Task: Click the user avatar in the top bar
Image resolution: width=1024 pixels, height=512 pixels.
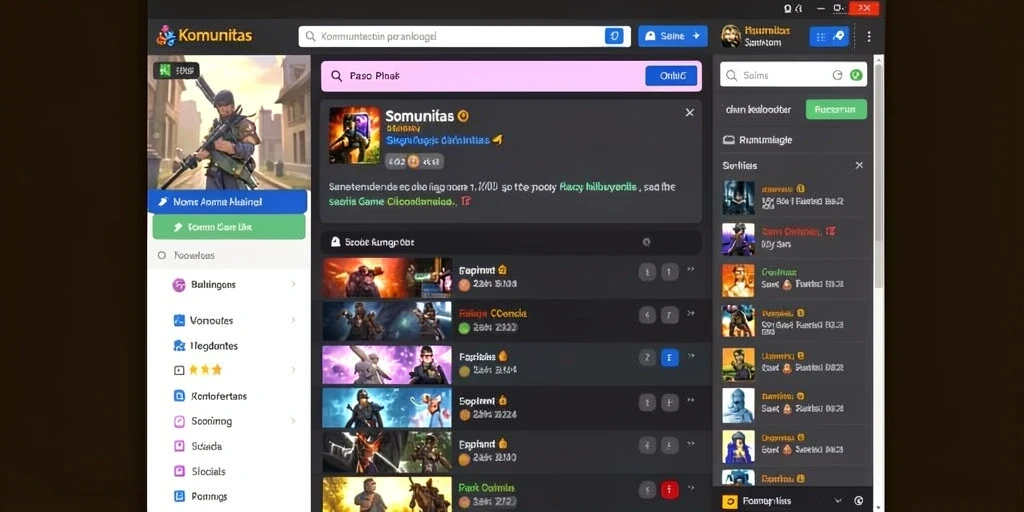Action: pos(731,37)
